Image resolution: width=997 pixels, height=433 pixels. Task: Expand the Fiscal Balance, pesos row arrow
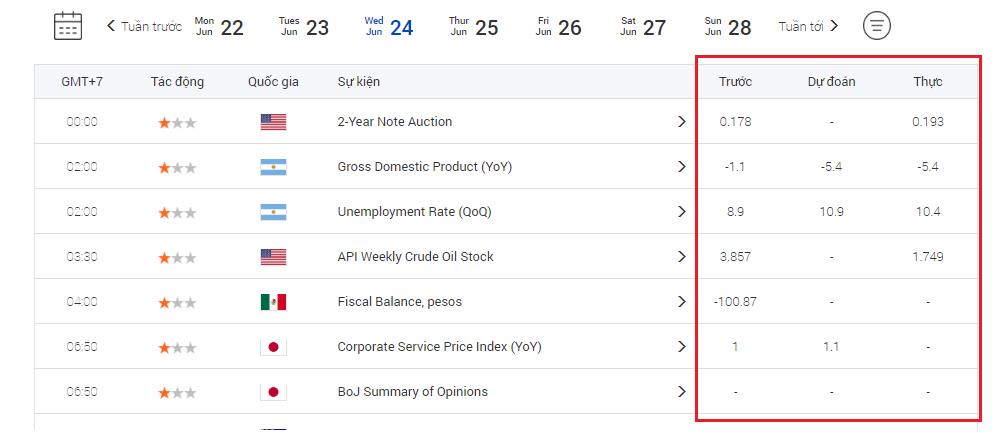[682, 302]
